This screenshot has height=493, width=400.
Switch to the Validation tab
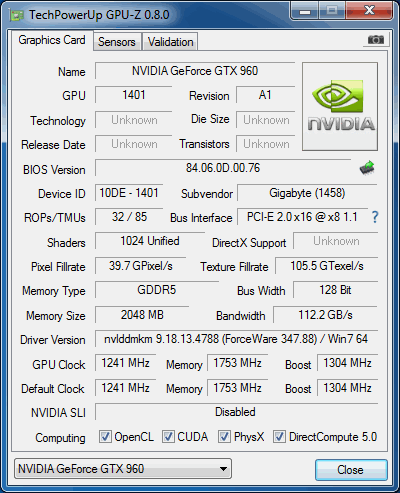click(171, 42)
